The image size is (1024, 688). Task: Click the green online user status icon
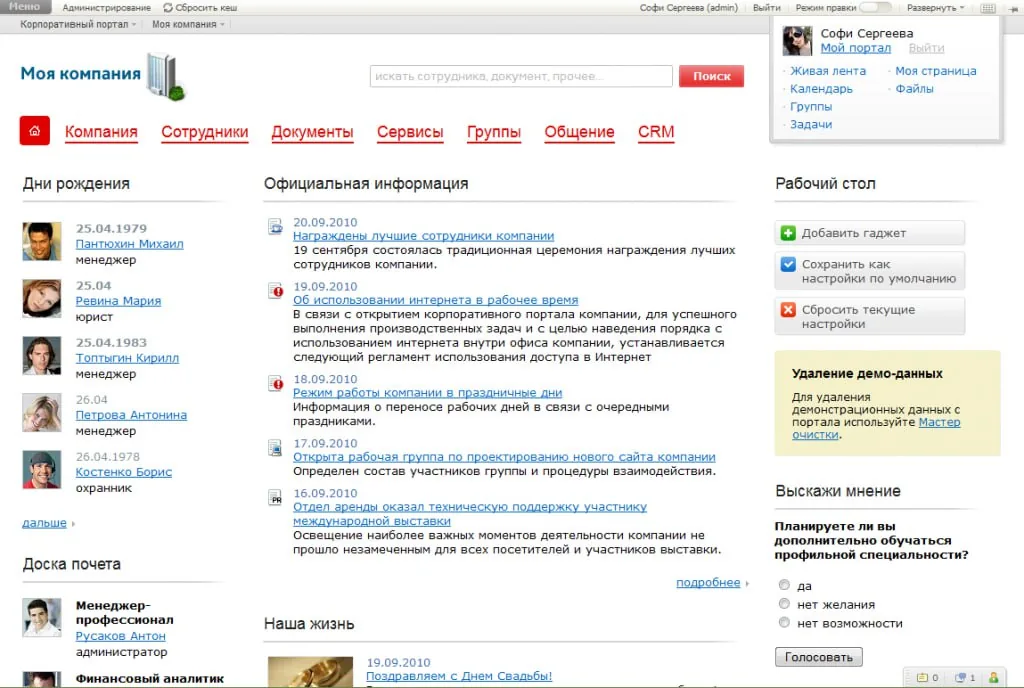(993, 678)
